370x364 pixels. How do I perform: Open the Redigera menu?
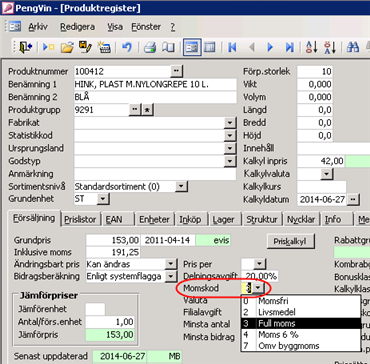[77, 27]
